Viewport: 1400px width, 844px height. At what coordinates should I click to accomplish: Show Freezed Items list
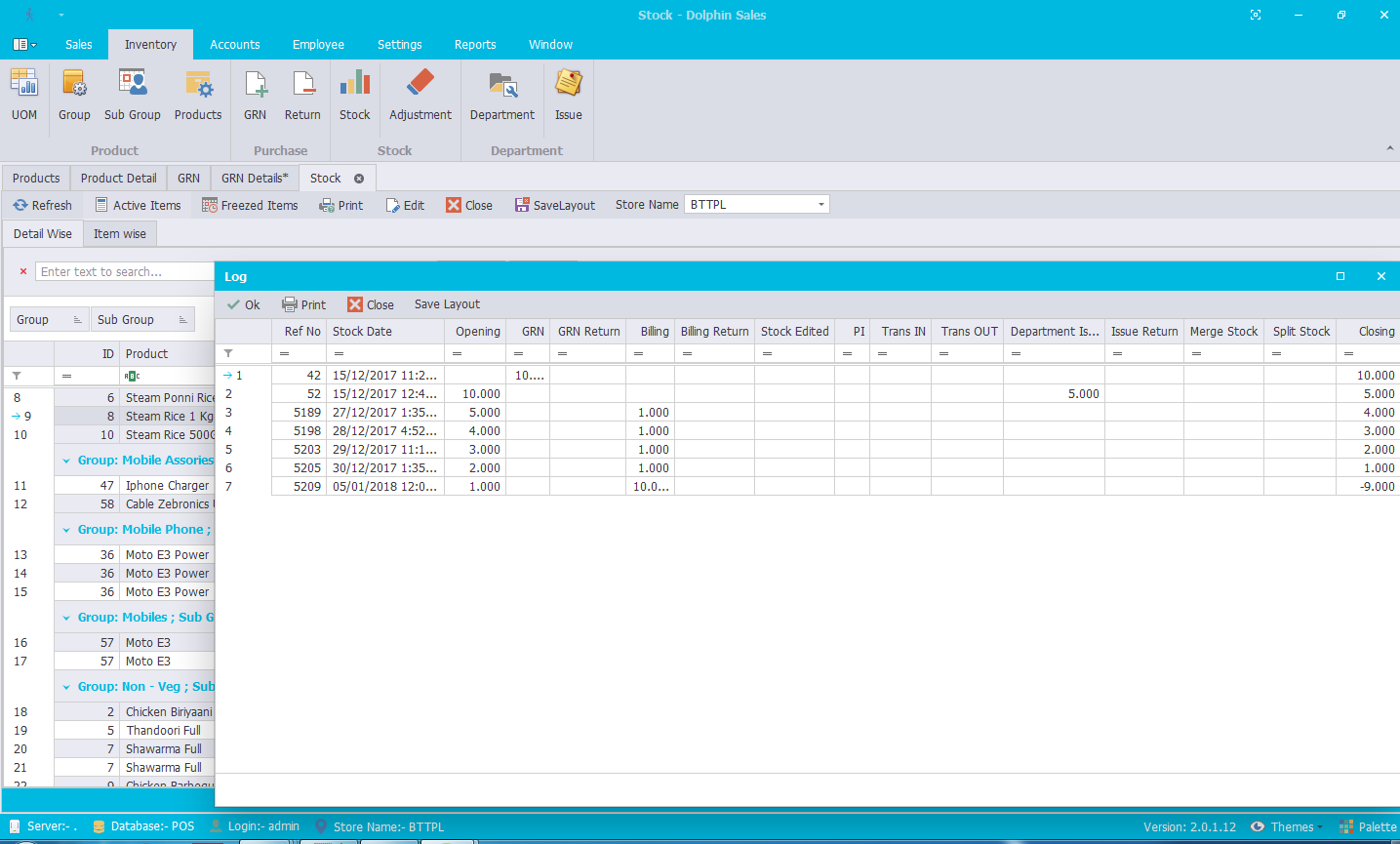pos(250,205)
